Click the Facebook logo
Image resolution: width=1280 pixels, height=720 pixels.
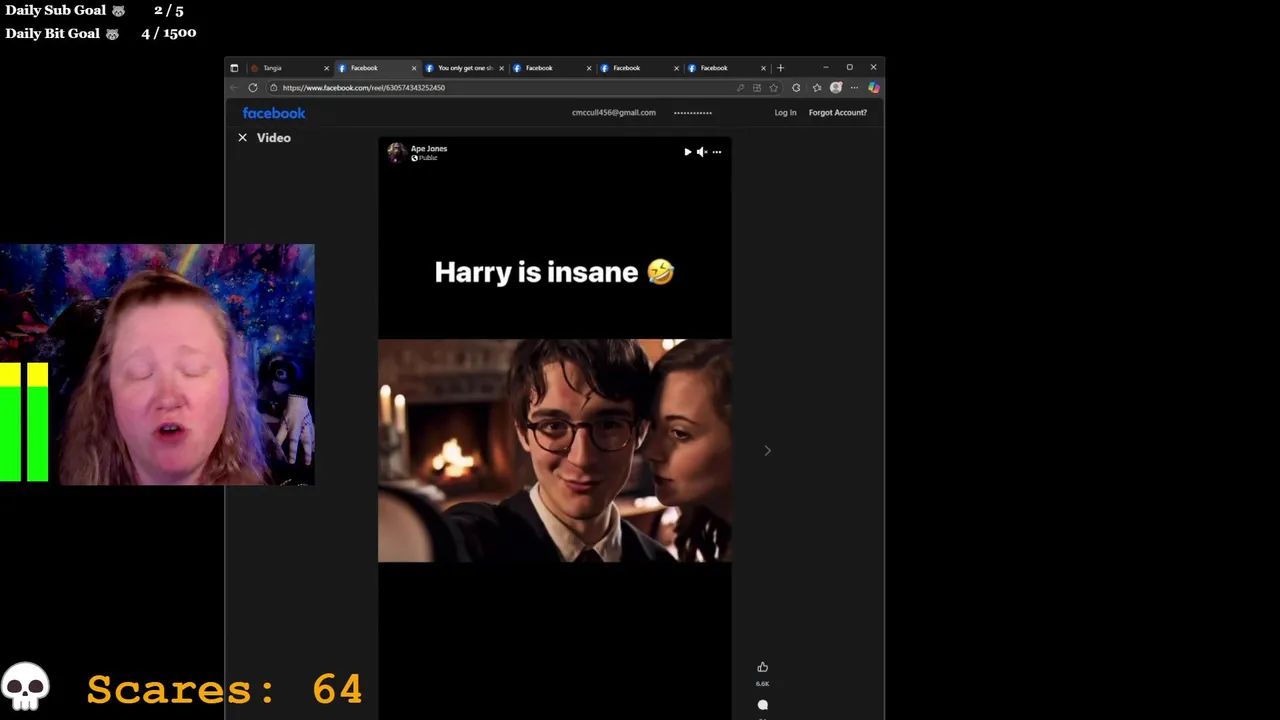tap(274, 113)
